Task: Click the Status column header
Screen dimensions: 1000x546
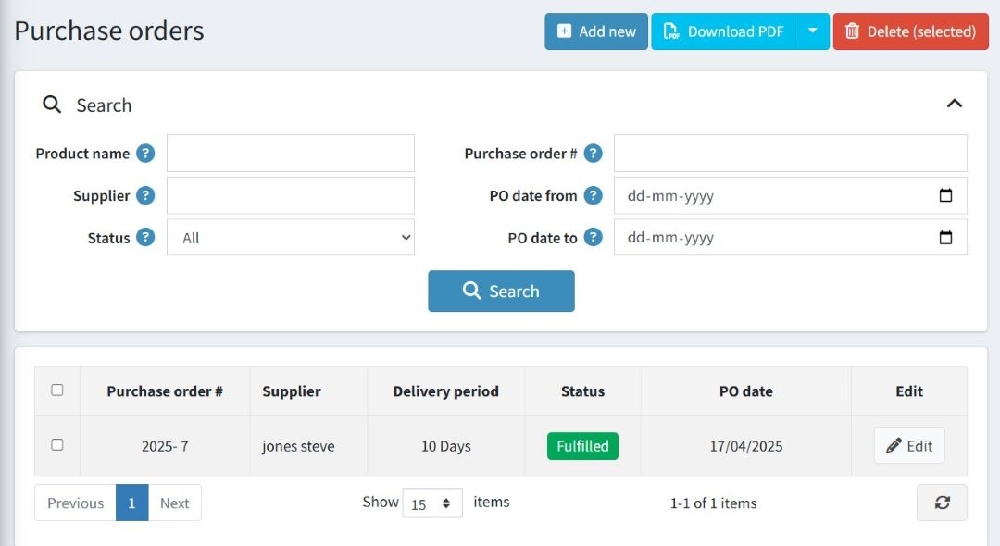Action: pos(583,392)
